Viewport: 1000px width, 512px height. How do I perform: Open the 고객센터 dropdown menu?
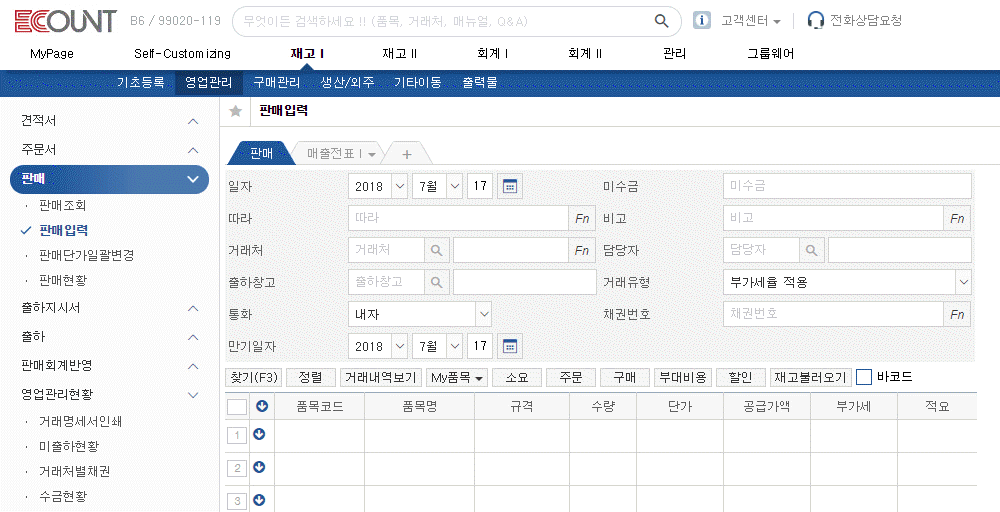coord(751,21)
